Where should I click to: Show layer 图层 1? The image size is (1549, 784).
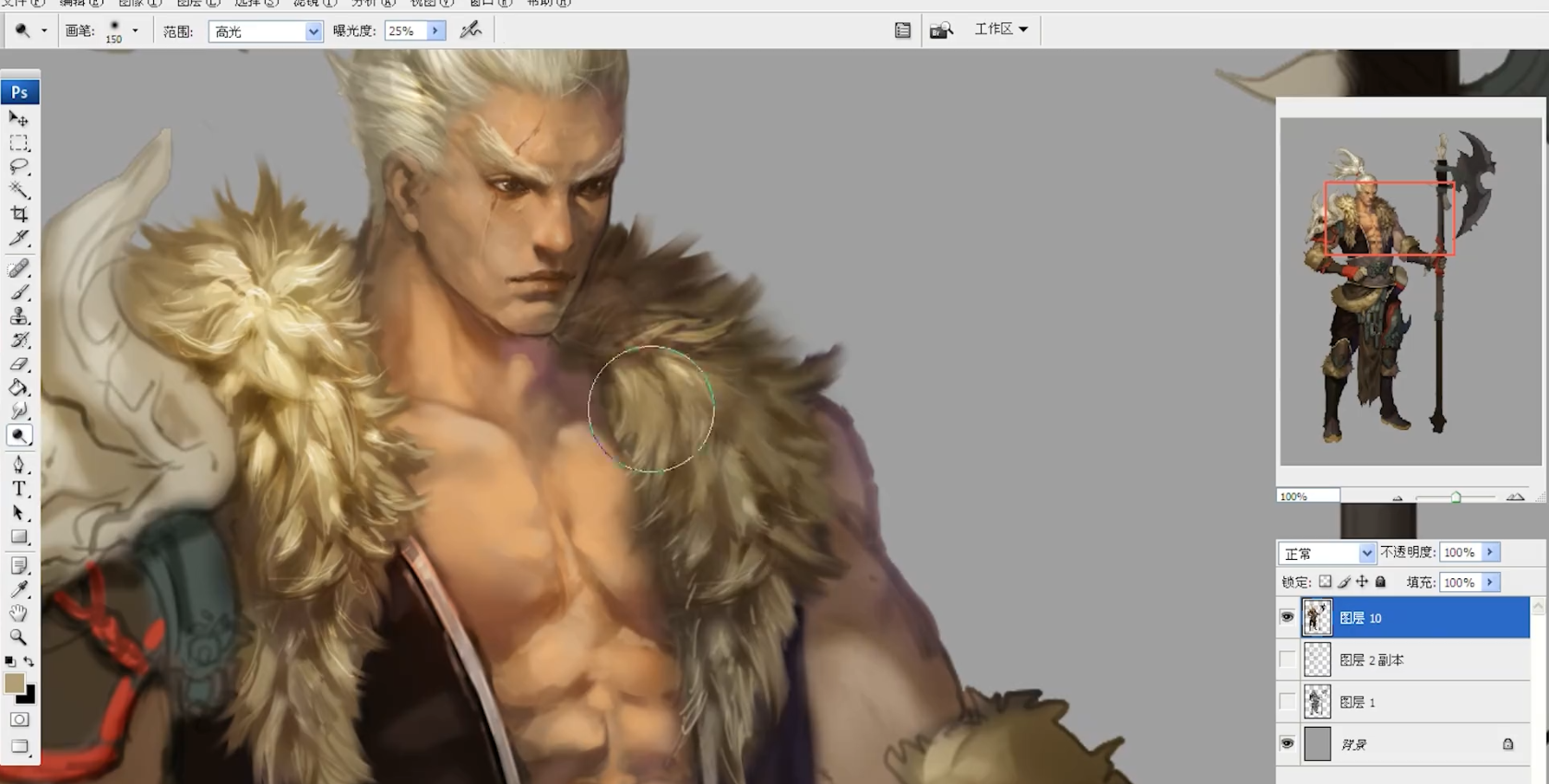coord(1287,702)
